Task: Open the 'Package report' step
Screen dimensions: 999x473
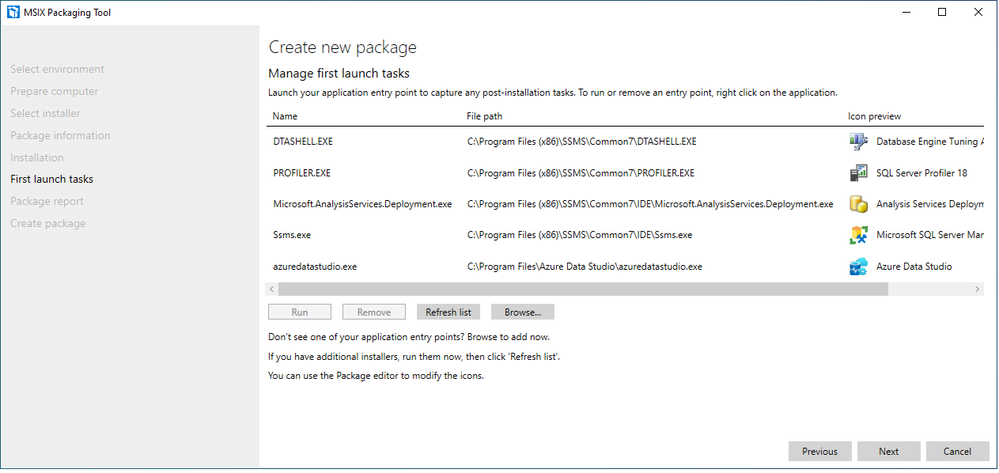Action: point(47,201)
